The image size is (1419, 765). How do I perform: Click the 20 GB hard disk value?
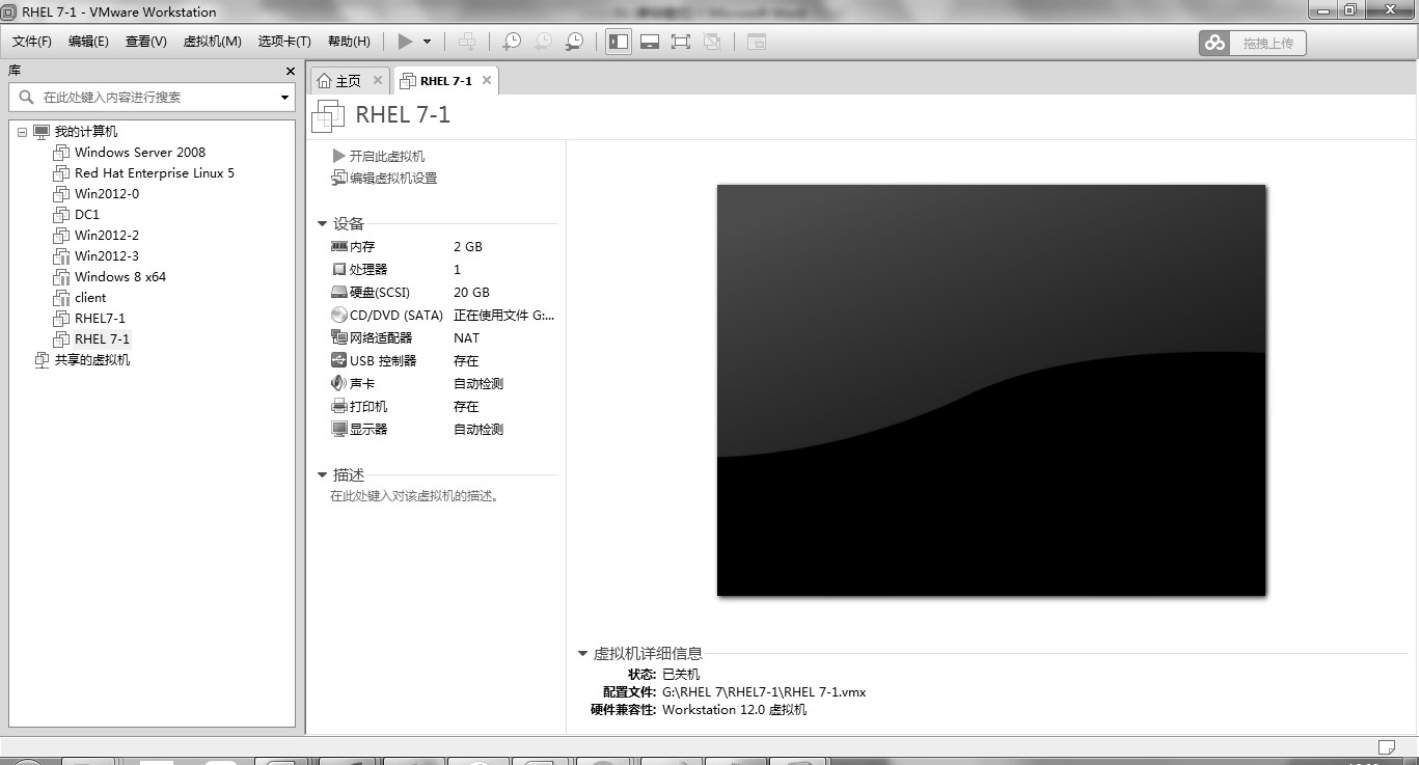coord(471,292)
